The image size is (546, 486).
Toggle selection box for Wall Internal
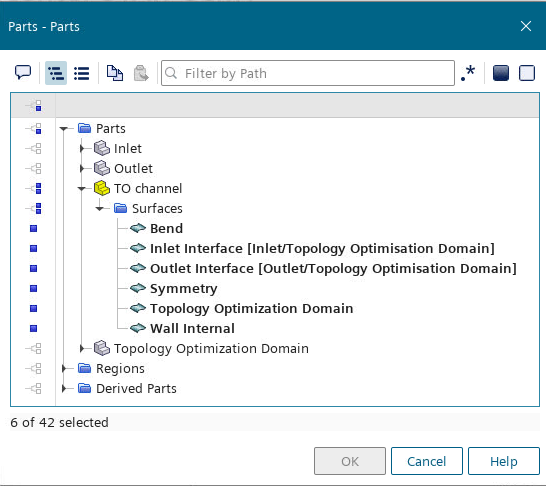tap(33, 329)
